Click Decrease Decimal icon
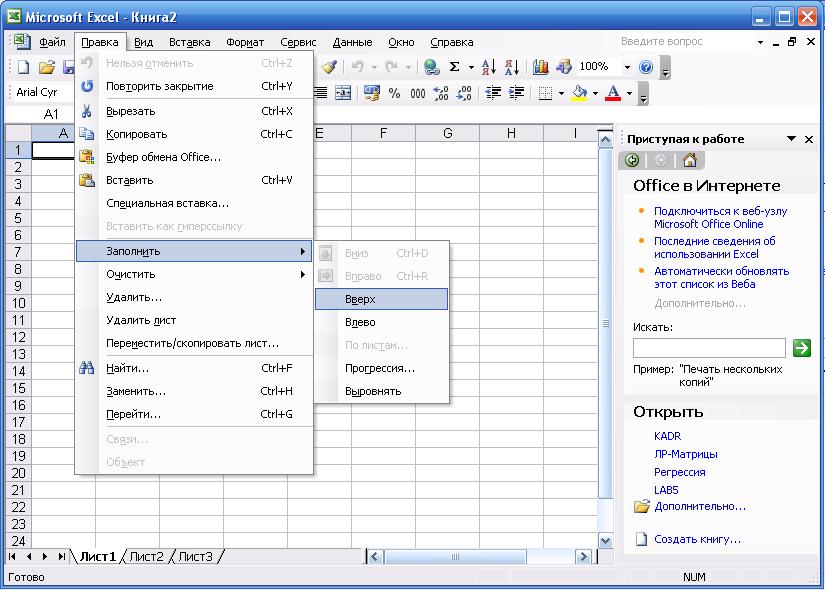The width and height of the screenshot is (825, 590). 464,94
